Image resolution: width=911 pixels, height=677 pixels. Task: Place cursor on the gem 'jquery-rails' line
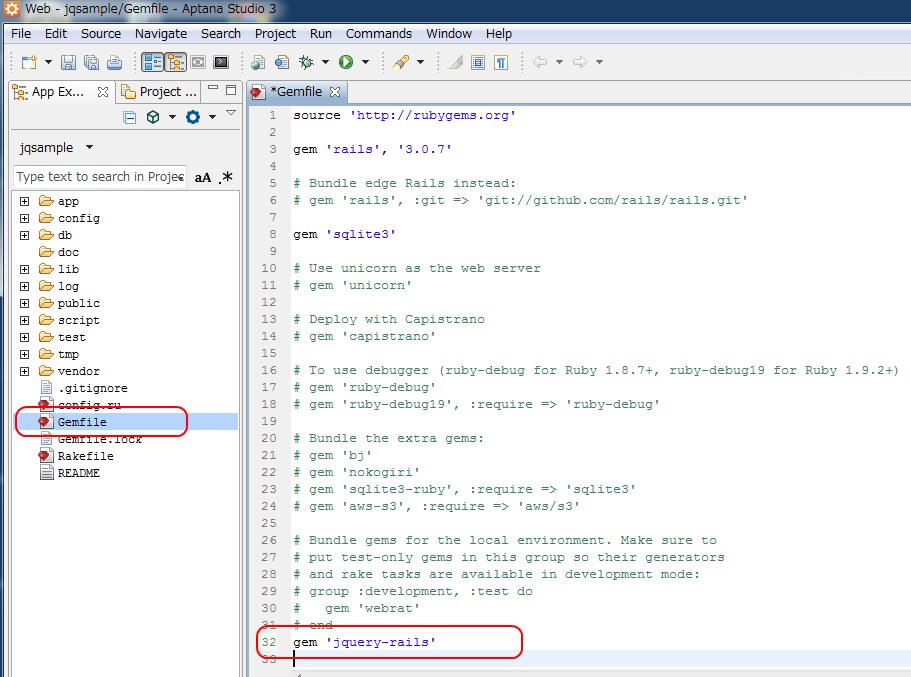click(x=364, y=642)
